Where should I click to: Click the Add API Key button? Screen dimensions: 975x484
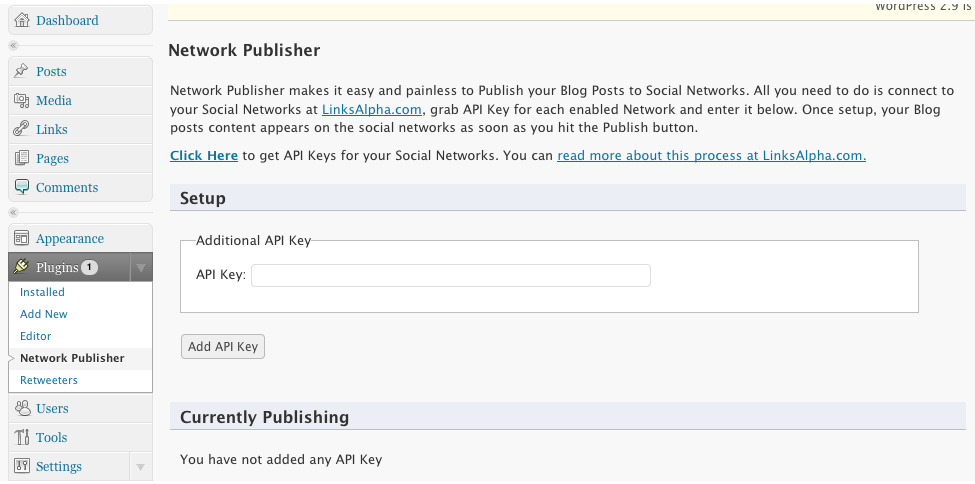coord(223,347)
